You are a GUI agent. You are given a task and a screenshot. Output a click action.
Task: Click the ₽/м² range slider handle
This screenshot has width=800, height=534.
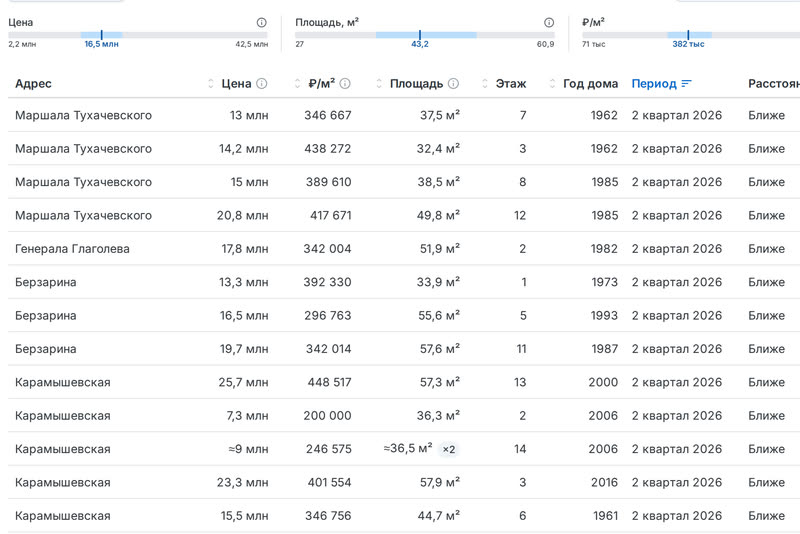click(x=688, y=35)
